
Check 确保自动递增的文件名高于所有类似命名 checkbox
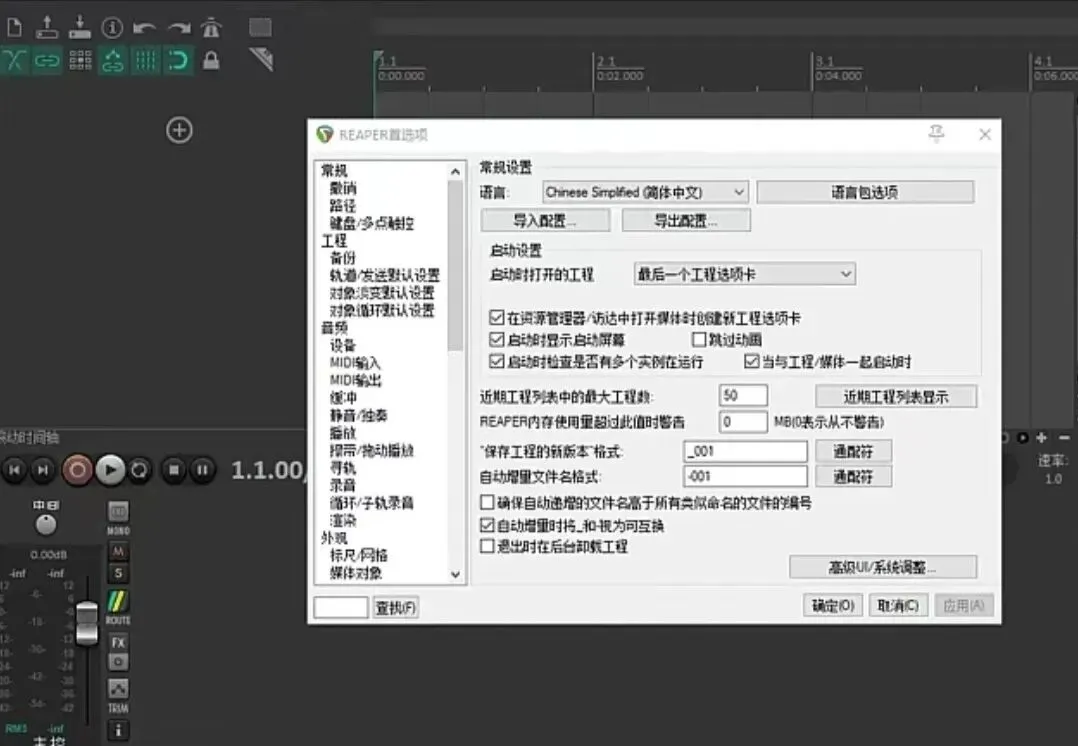[487, 503]
